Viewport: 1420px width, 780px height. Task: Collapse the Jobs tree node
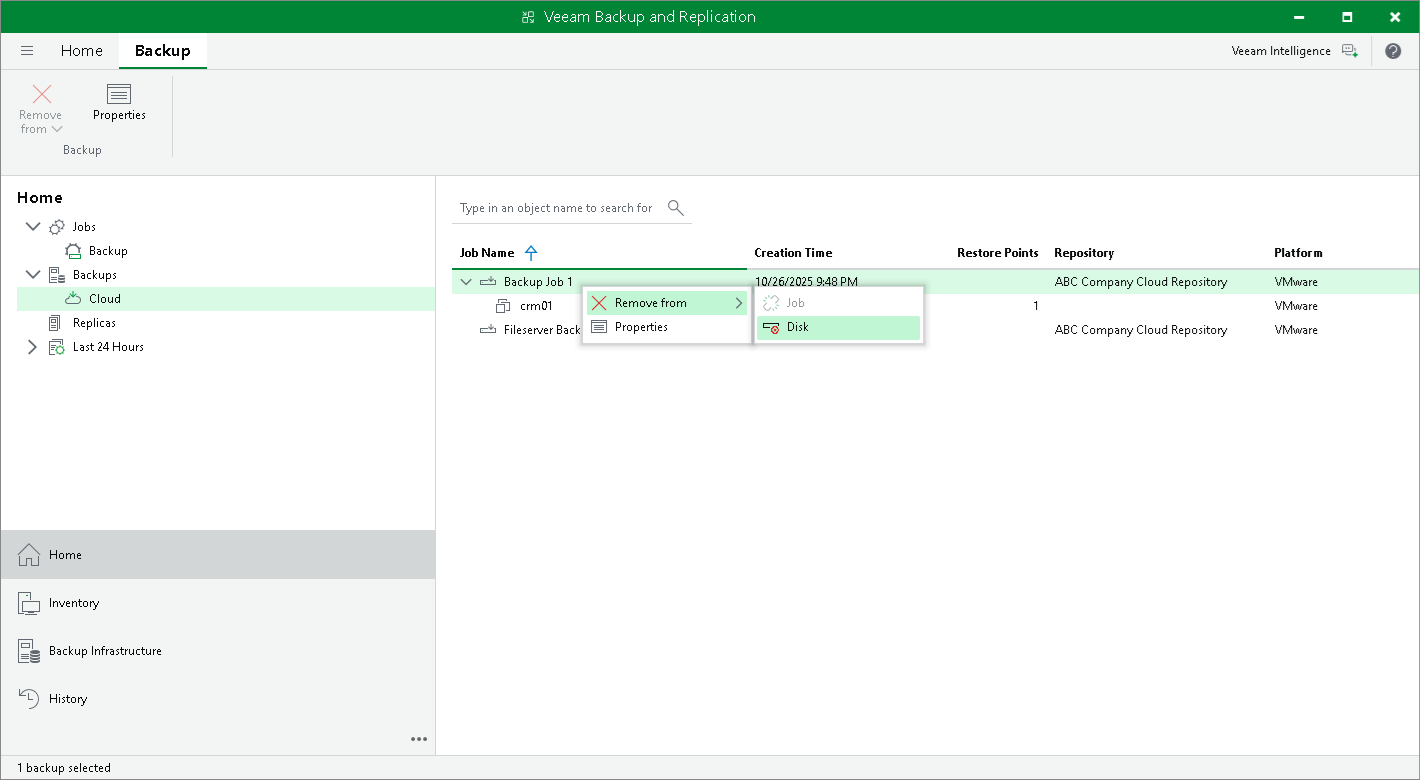tap(33, 227)
